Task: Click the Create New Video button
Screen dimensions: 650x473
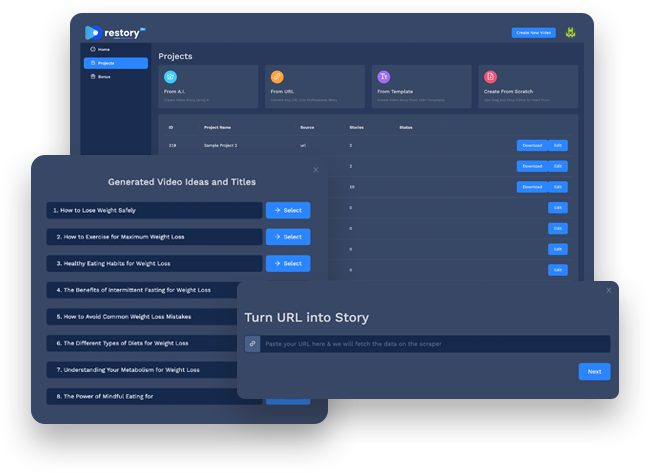Action: tap(533, 33)
